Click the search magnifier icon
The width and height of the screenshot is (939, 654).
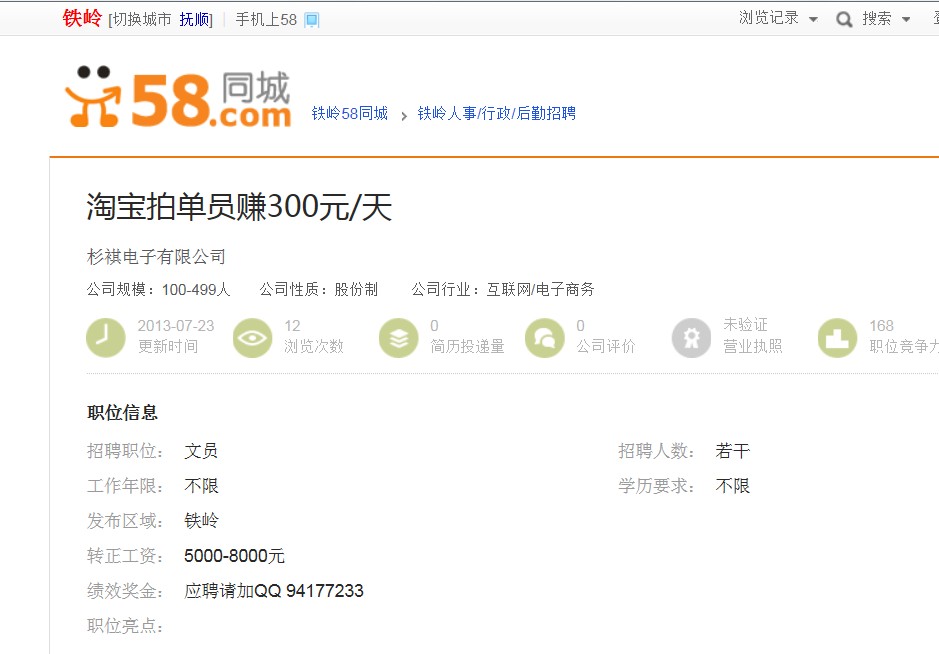tap(844, 20)
